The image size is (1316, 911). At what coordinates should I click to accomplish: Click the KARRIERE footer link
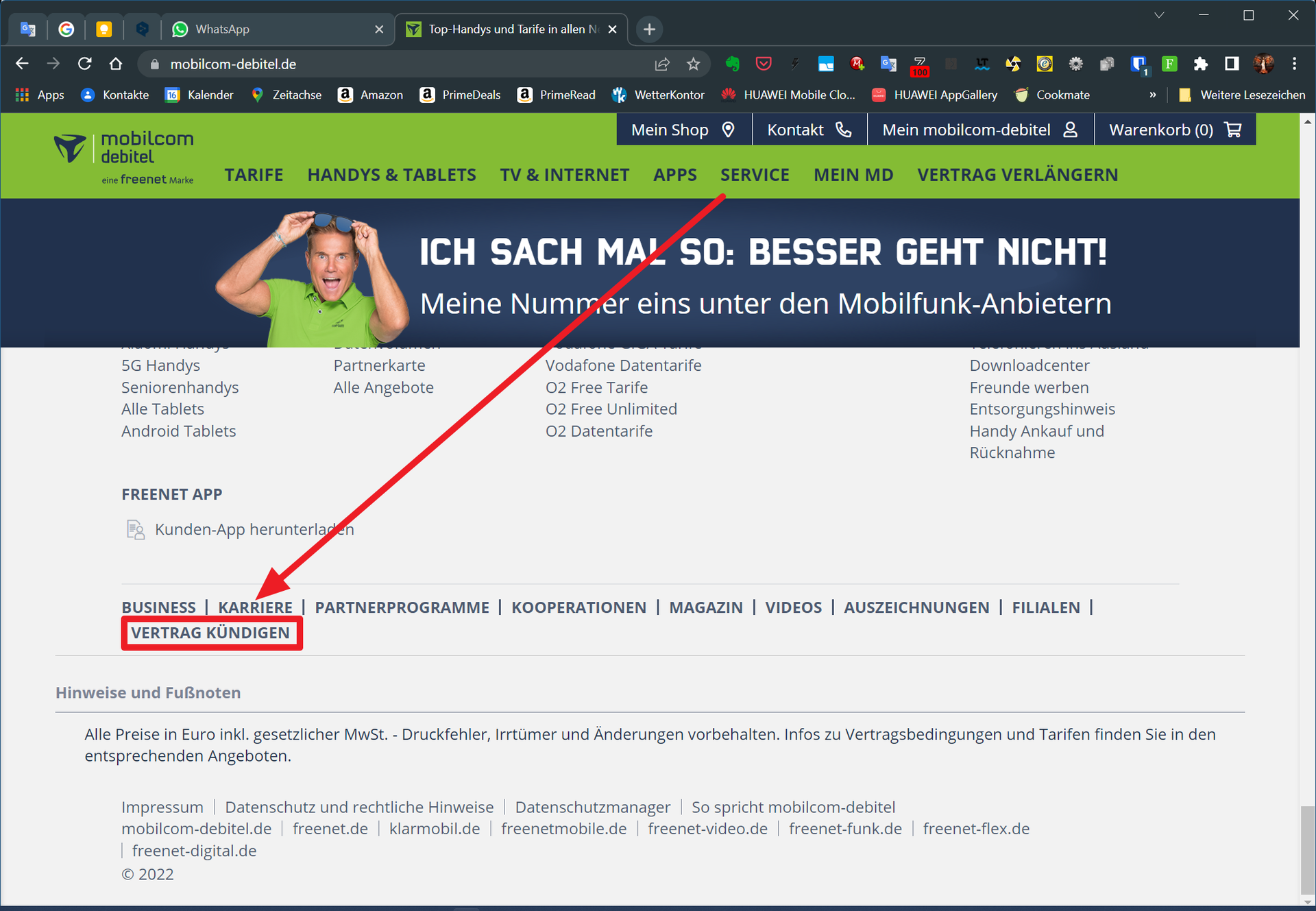[255, 607]
